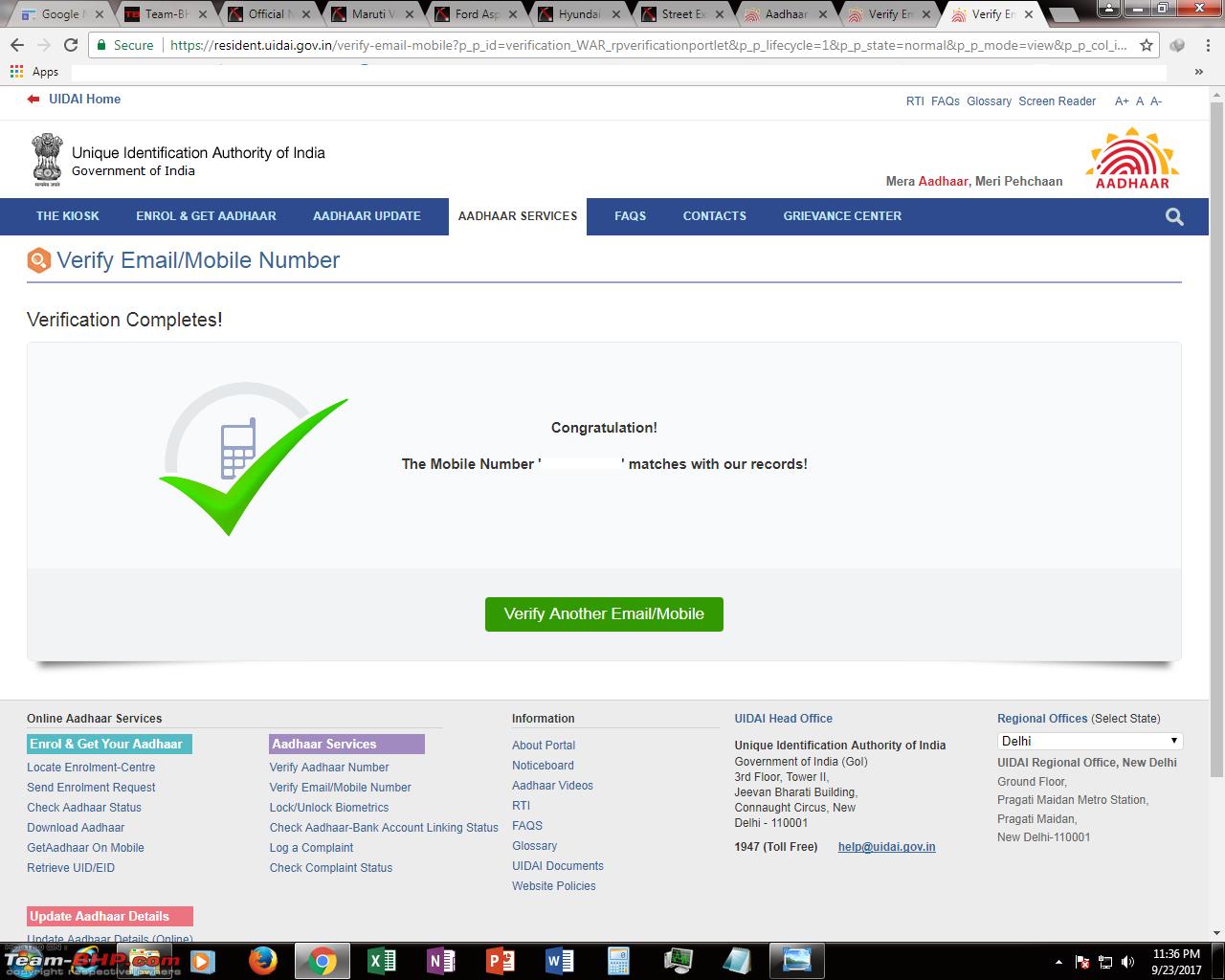Image resolution: width=1225 pixels, height=980 pixels.
Task: Open Calculator from the taskbar
Action: (618, 960)
